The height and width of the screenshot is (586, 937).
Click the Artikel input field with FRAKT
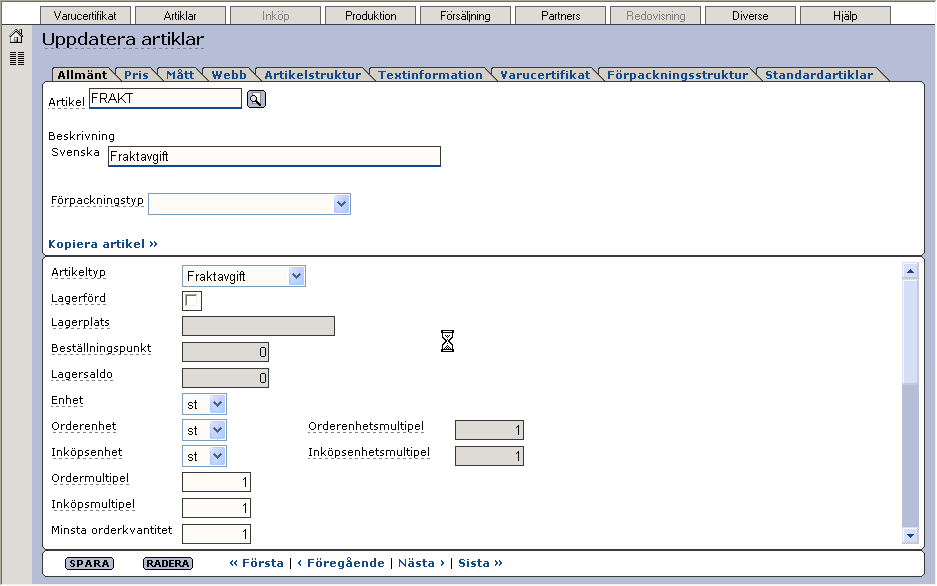pyautogui.click(x=166, y=99)
